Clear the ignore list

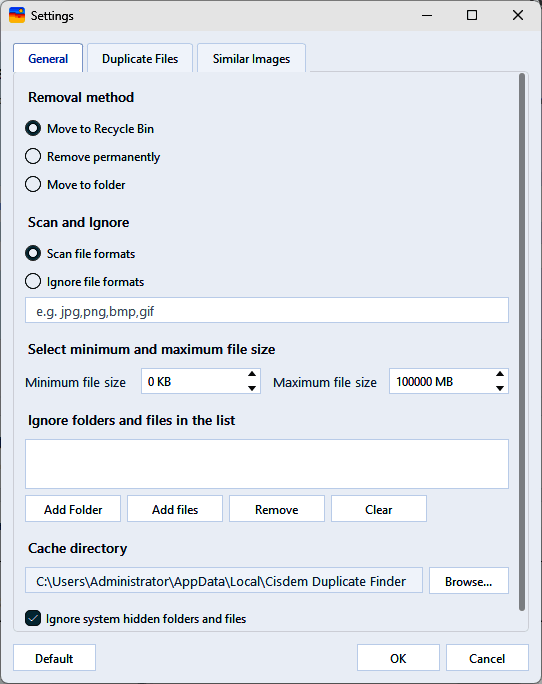(x=379, y=509)
